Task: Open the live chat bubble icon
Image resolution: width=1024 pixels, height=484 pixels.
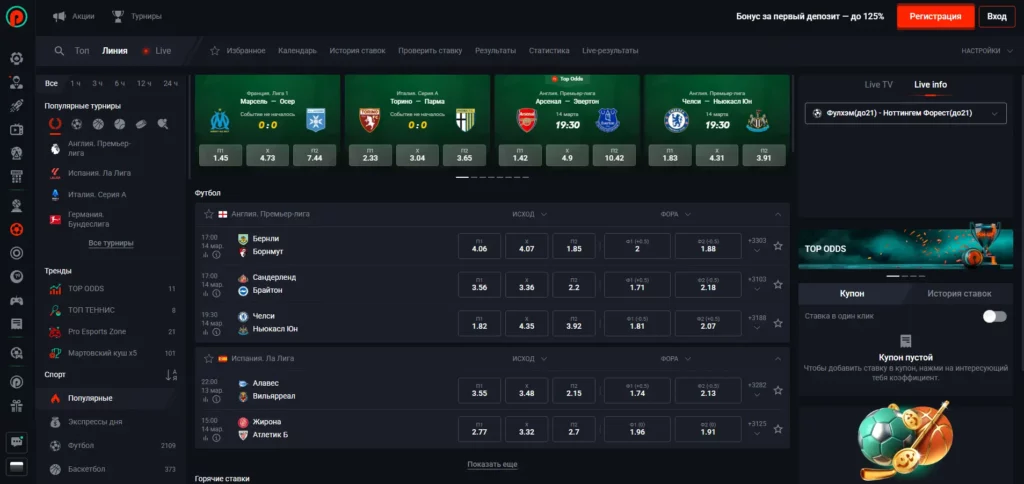Action: click(x=17, y=442)
